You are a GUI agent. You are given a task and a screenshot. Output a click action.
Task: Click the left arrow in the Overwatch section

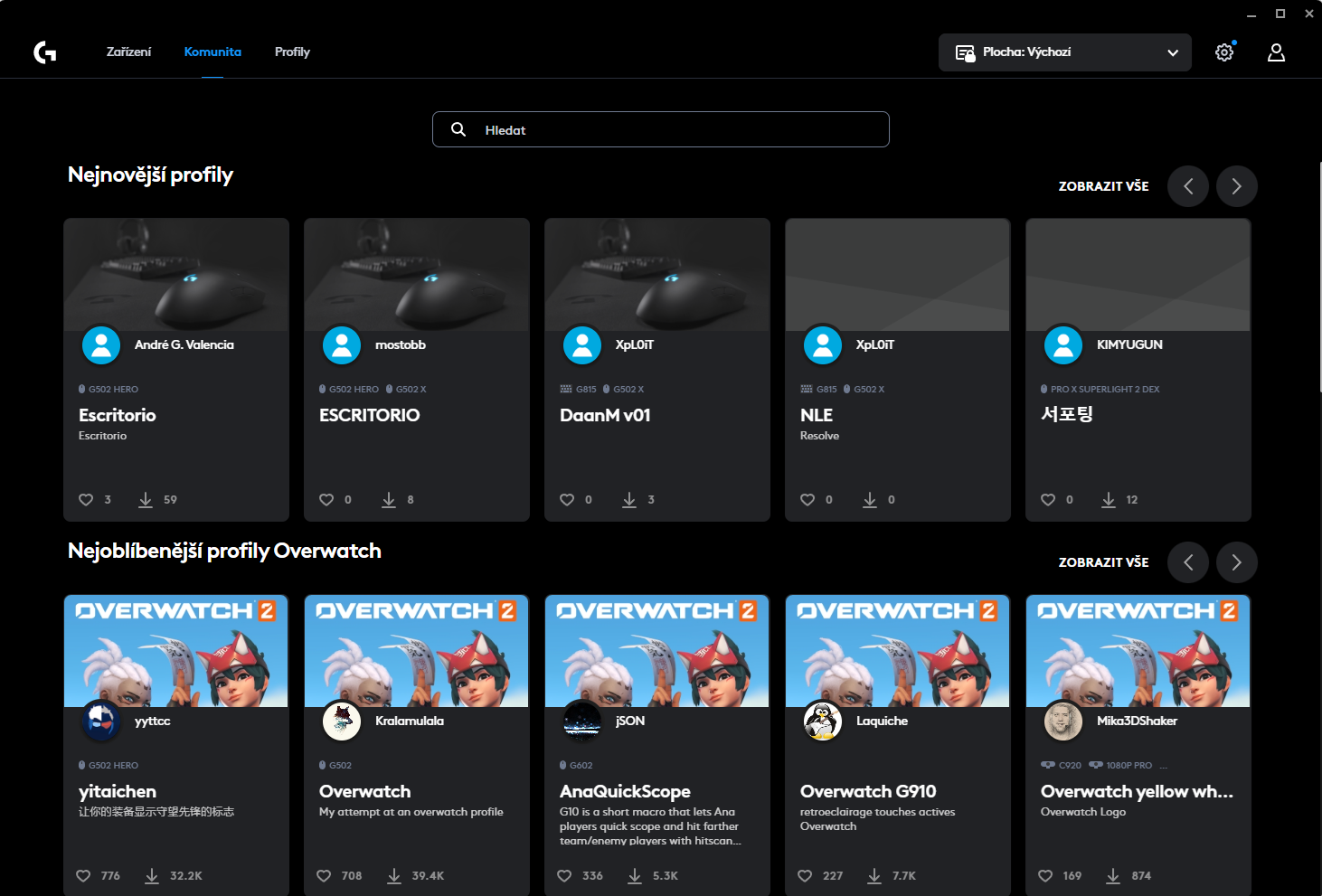(1188, 562)
